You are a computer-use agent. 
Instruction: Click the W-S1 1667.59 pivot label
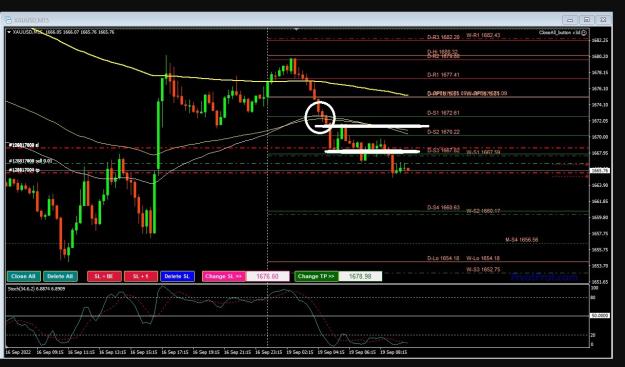[x=483, y=152]
